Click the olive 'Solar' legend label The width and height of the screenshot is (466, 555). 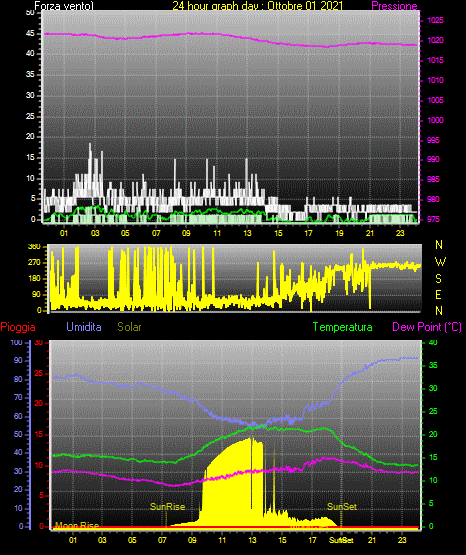tap(129, 327)
